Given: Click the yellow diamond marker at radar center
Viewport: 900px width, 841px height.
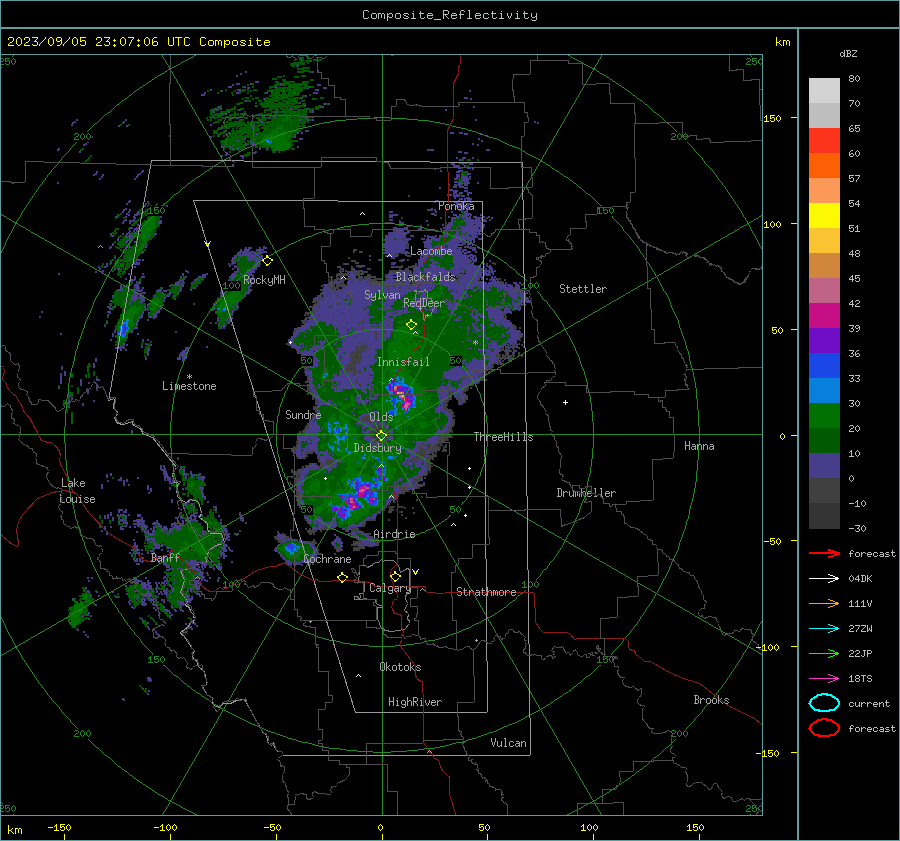Looking at the screenshot, I should point(381,436).
